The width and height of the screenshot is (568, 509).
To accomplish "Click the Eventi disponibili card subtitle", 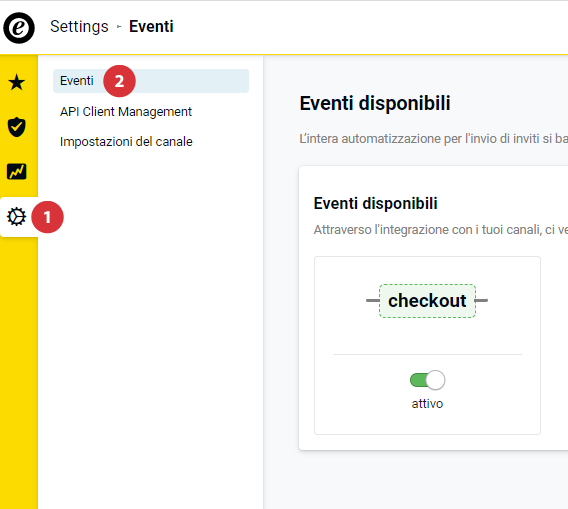I will 376,203.
